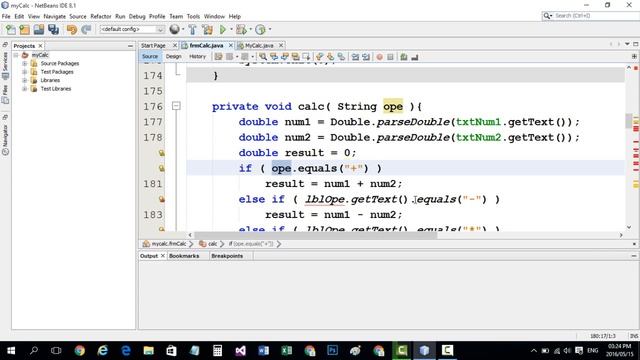Click the editor horizontal scrollbar
Viewport: 640px width, 360px height.
[315, 235]
